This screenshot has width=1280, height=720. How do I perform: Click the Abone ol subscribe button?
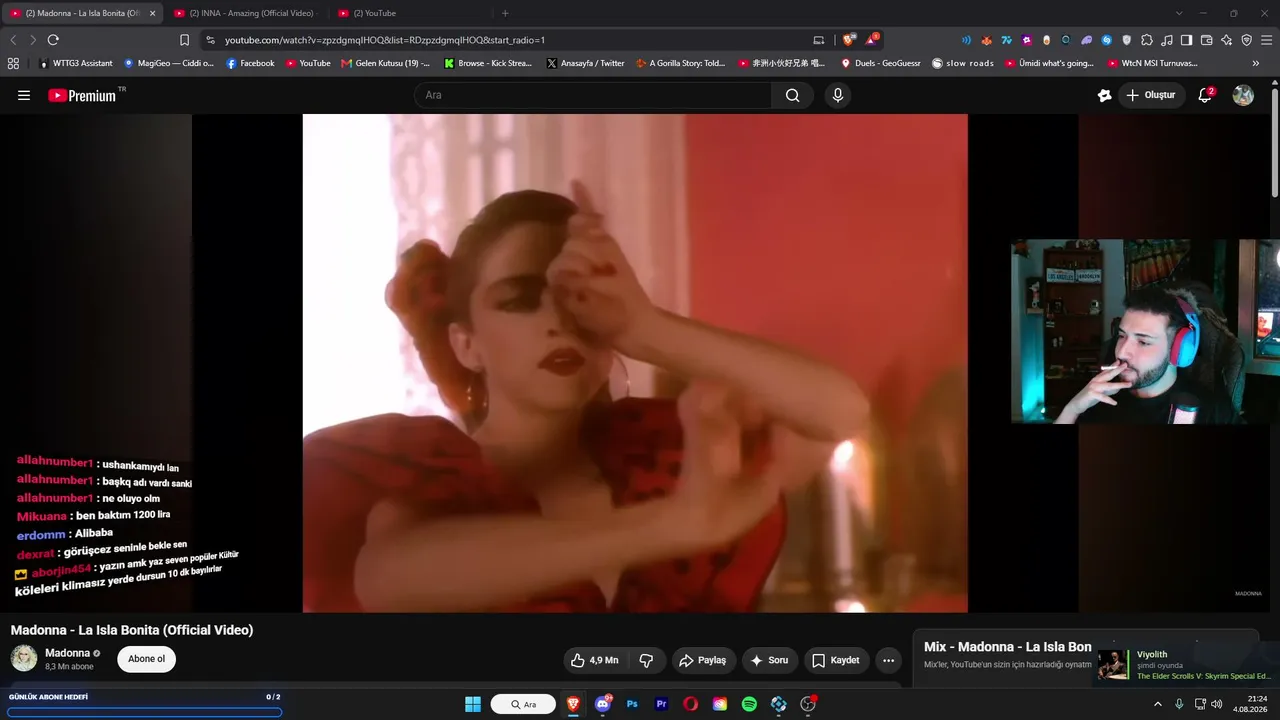(146, 659)
